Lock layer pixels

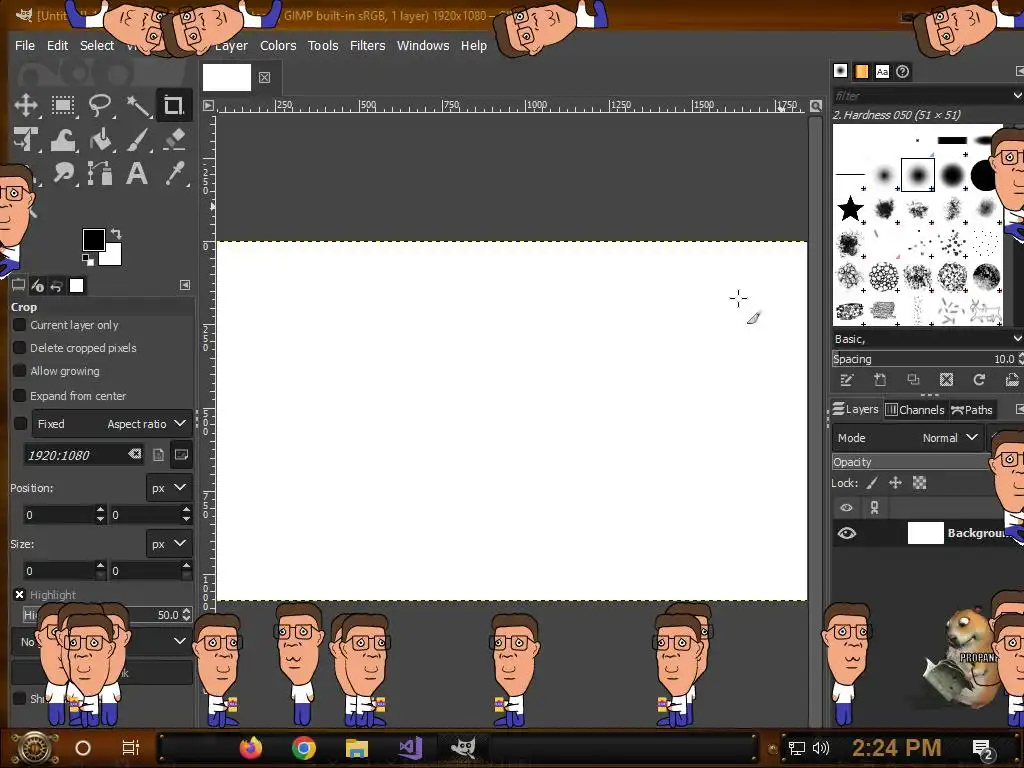coord(872,483)
